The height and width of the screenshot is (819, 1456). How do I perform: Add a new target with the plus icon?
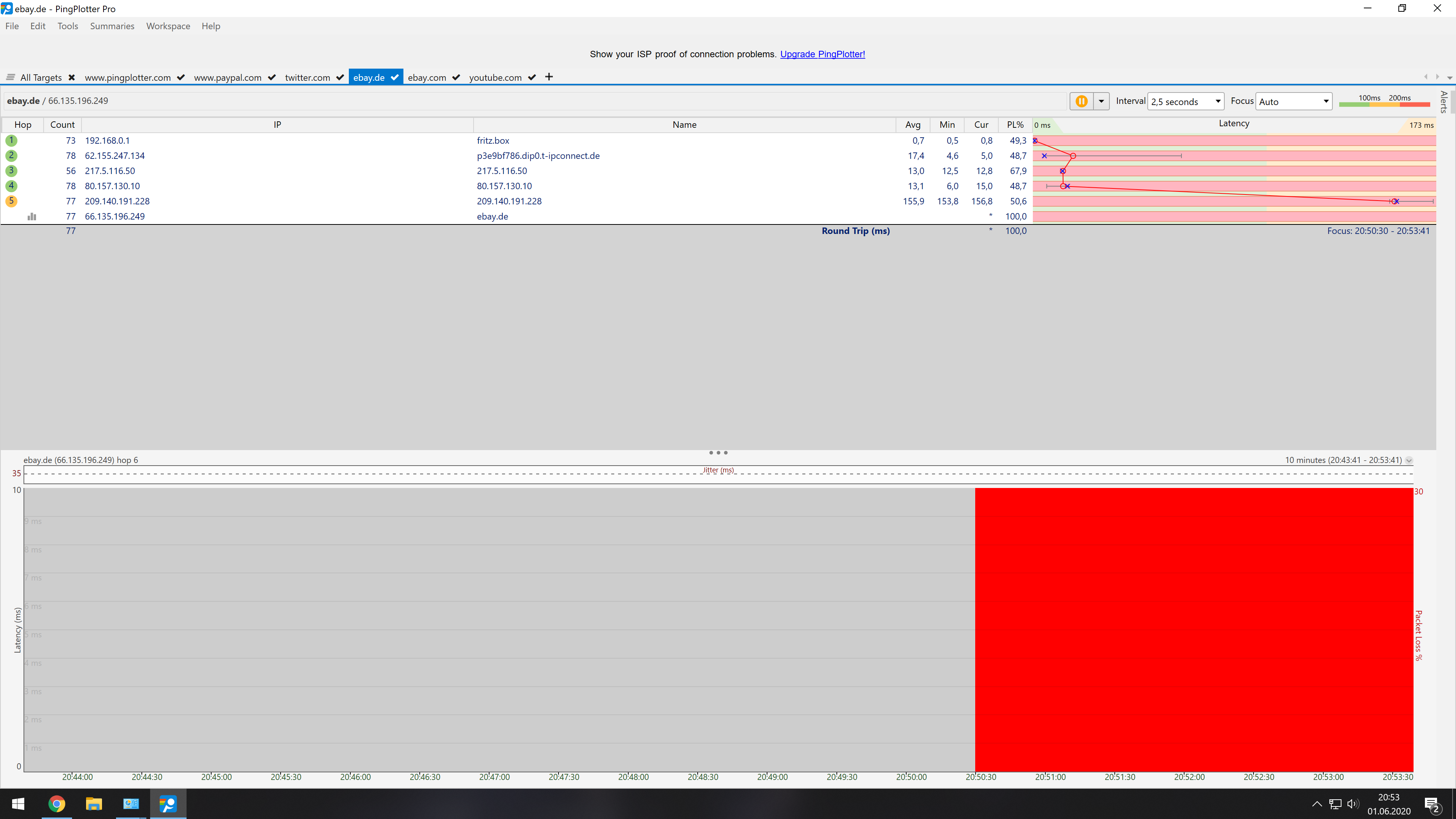click(549, 77)
